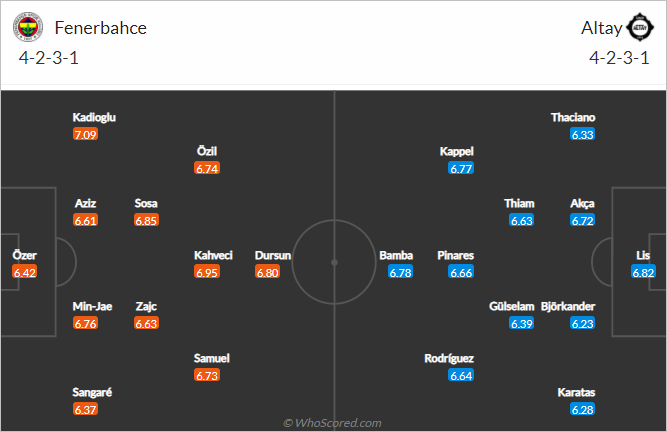Select Sangaré's 6.37 rating badge
This screenshot has width=667, height=432.
point(86,409)
